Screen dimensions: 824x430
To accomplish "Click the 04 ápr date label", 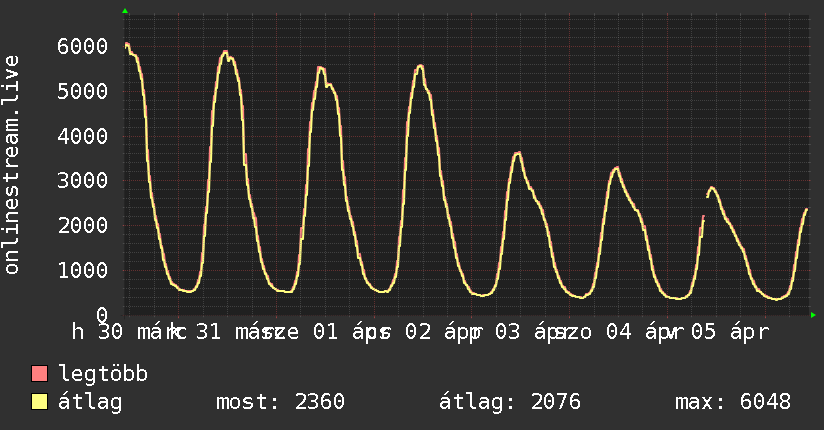I will coord(644,332).
